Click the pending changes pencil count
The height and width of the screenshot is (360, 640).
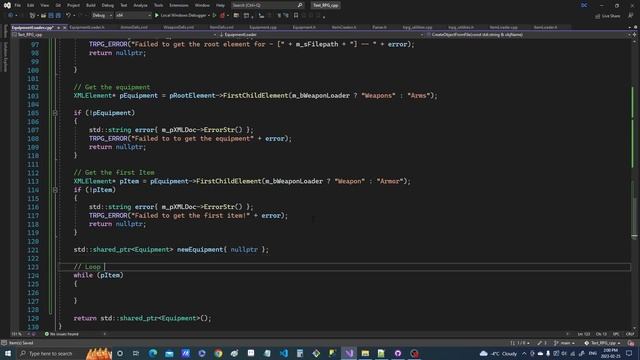(x=542, y=343)
